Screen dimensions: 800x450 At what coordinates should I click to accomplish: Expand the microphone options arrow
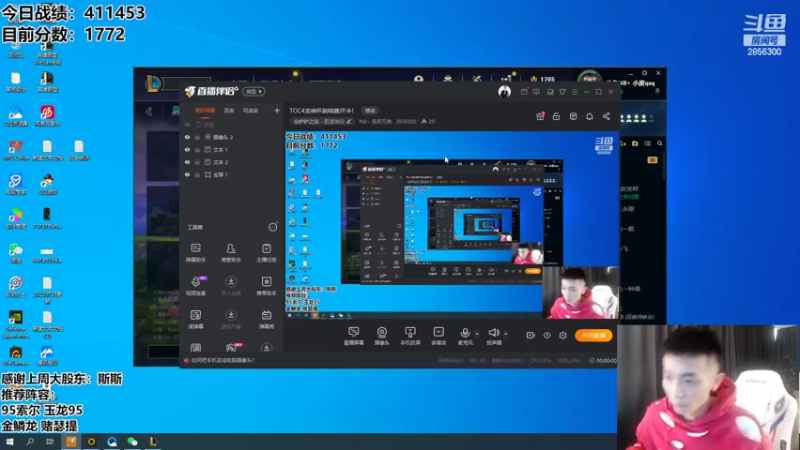[x=477, y=334]
